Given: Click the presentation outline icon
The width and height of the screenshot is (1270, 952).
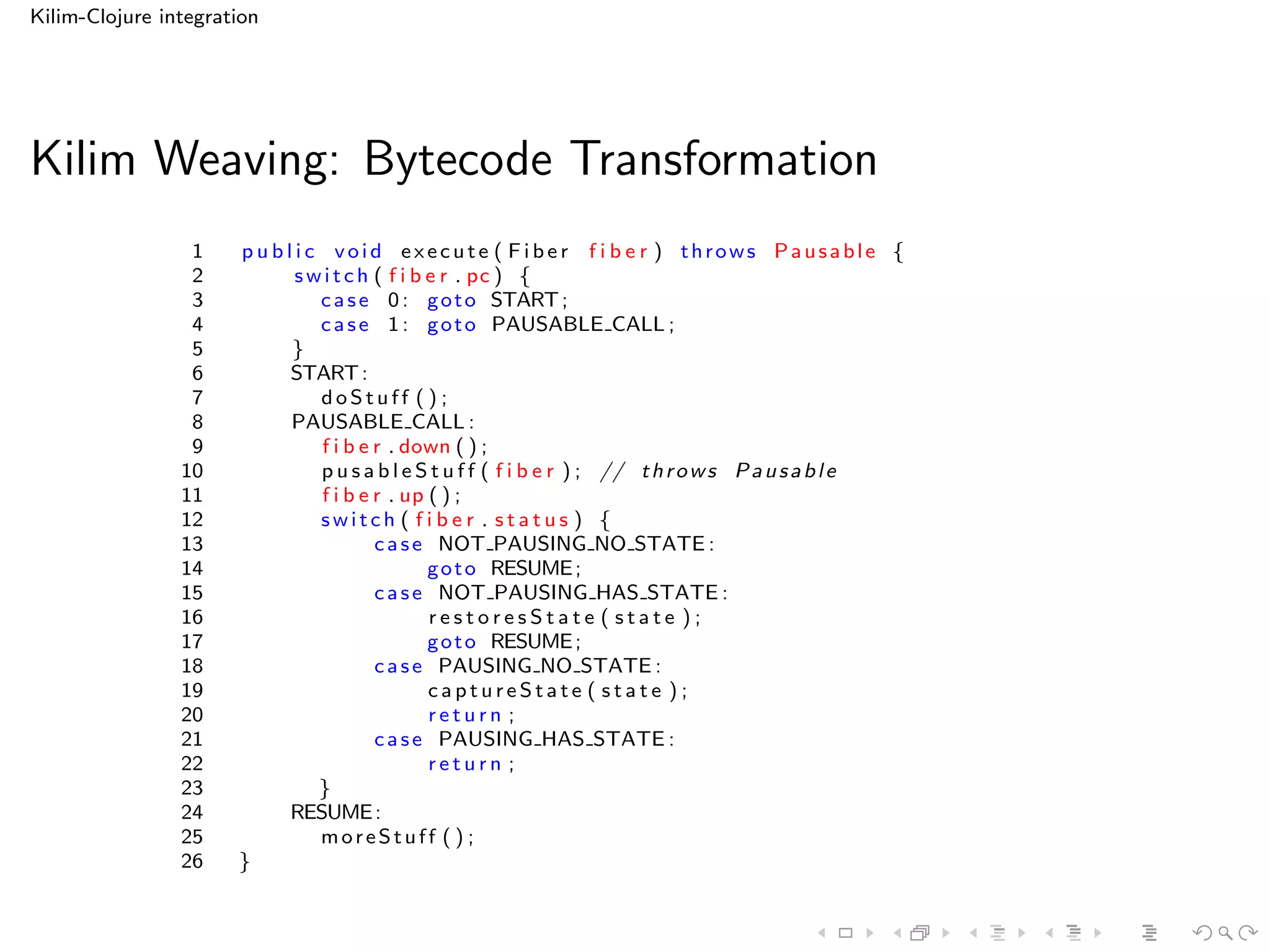Looking at the screenshot, I should (x=1149, y=933).
